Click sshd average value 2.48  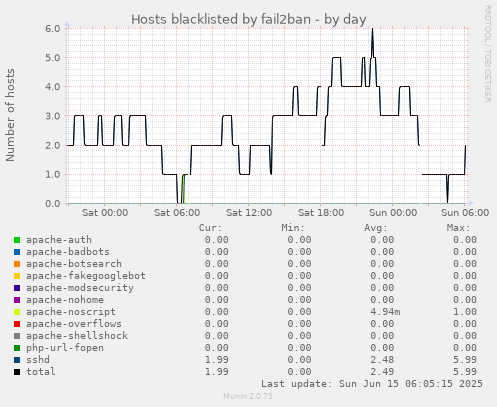(382, 360)
